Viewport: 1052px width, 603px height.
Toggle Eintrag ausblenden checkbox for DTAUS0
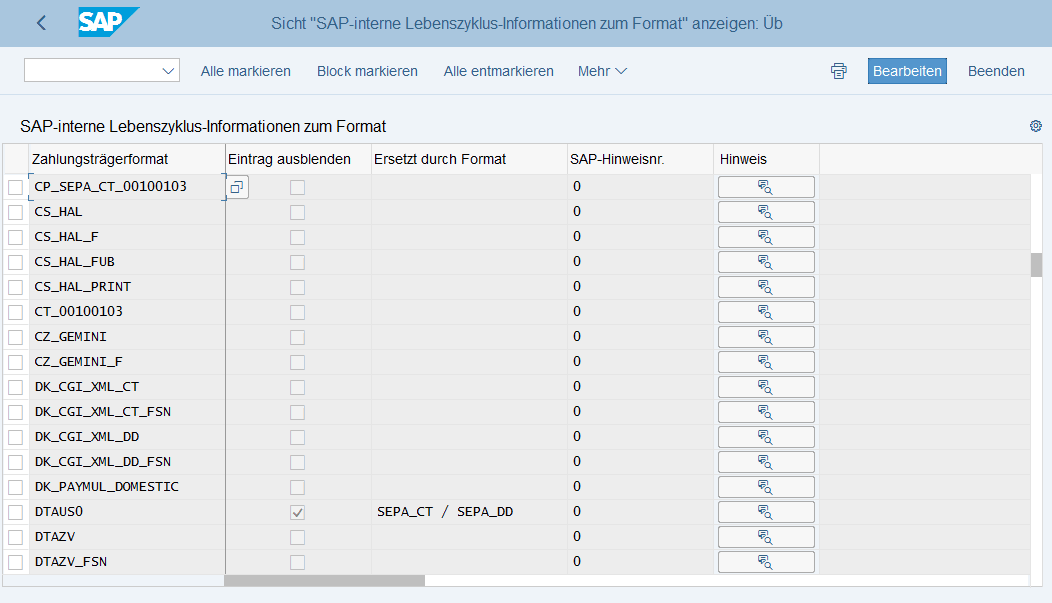point(297,512)
